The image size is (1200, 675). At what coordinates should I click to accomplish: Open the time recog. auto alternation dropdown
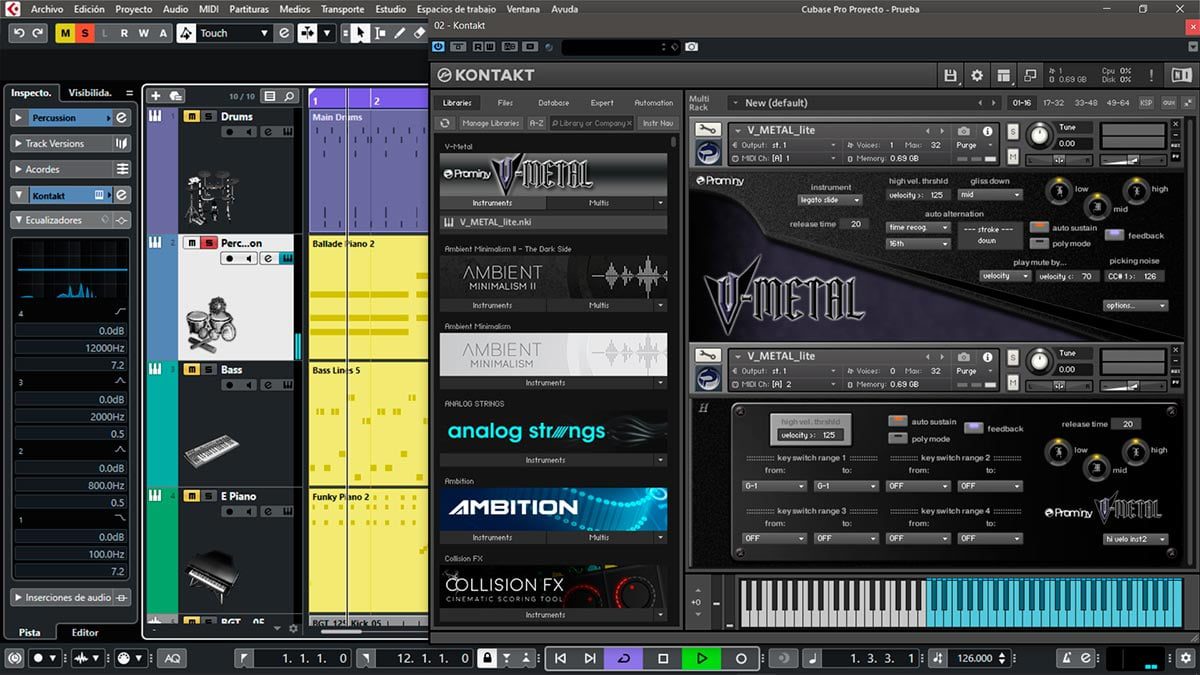(x=918, y=227)
